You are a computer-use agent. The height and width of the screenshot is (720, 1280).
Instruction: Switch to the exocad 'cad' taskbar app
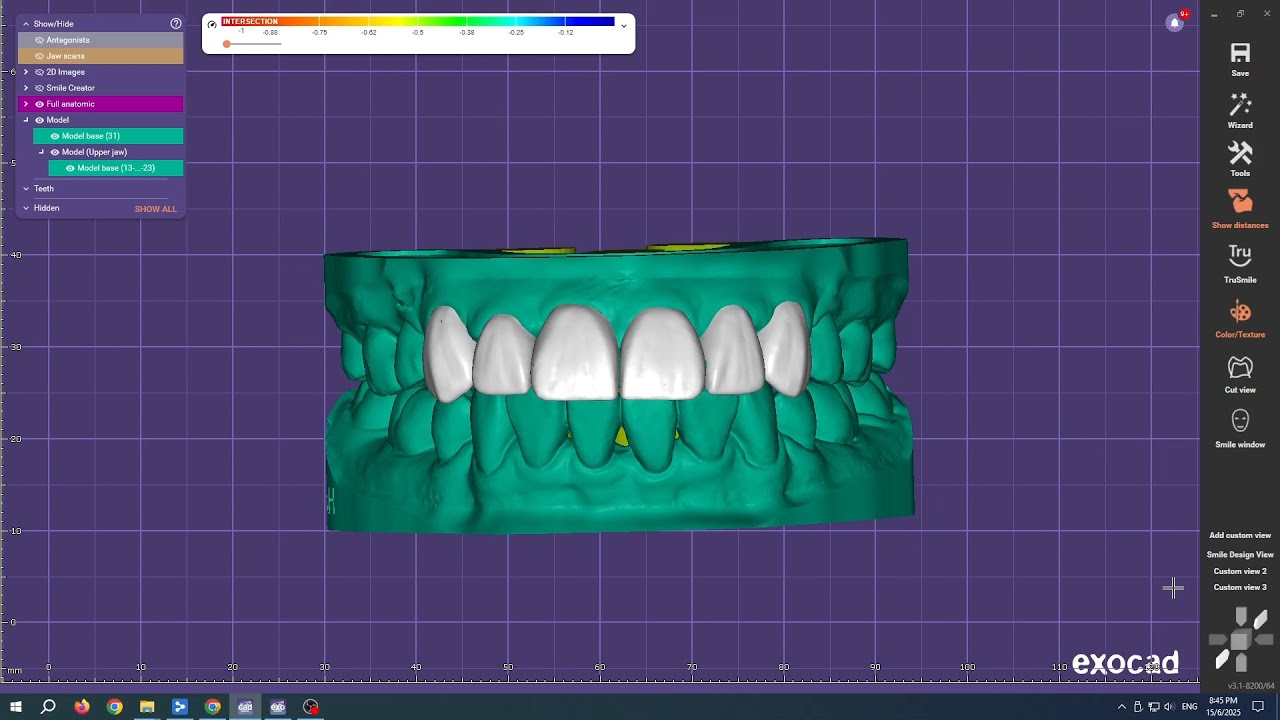click(x=245, y=707)
